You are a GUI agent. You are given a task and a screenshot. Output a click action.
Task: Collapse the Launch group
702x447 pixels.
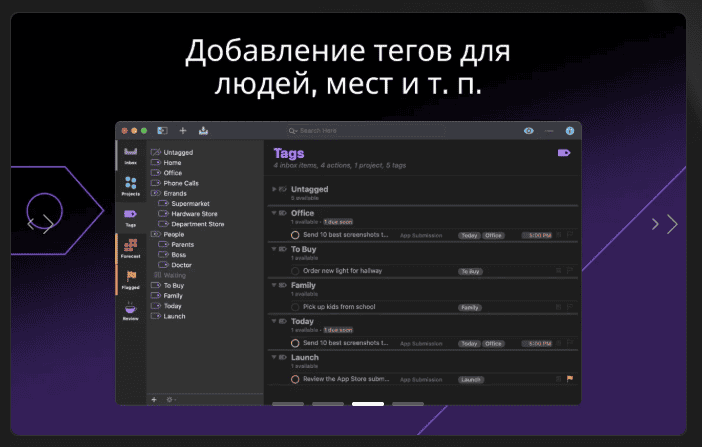pos(274,357)
